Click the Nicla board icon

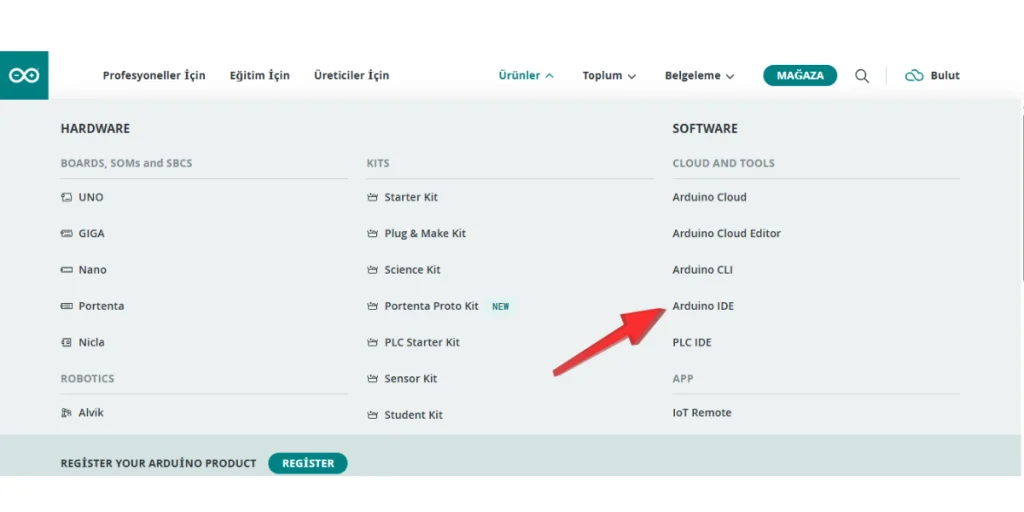[67, 342]
